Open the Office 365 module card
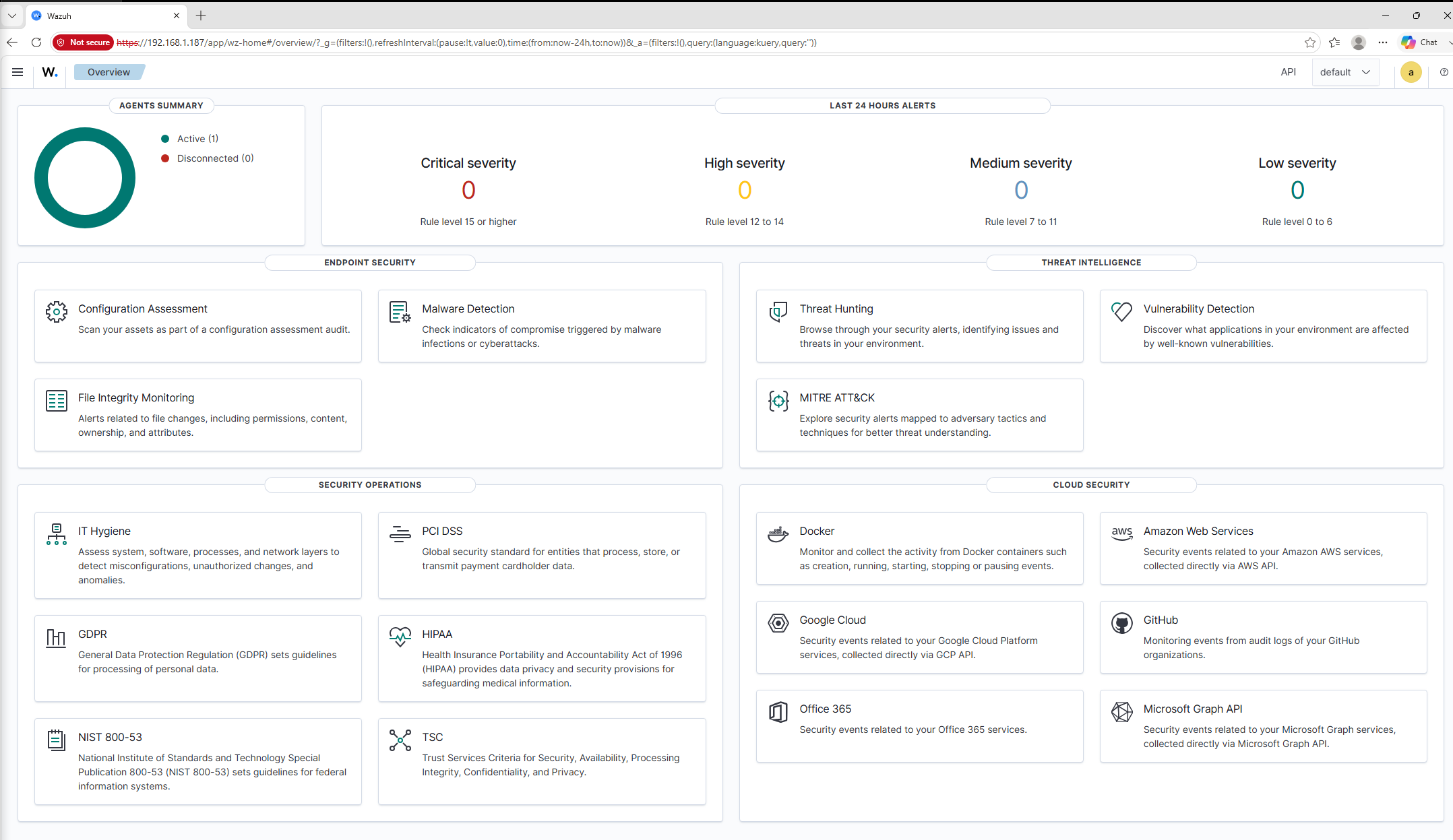This screenshot has width=1453, height=840. [x=920, y=726]
